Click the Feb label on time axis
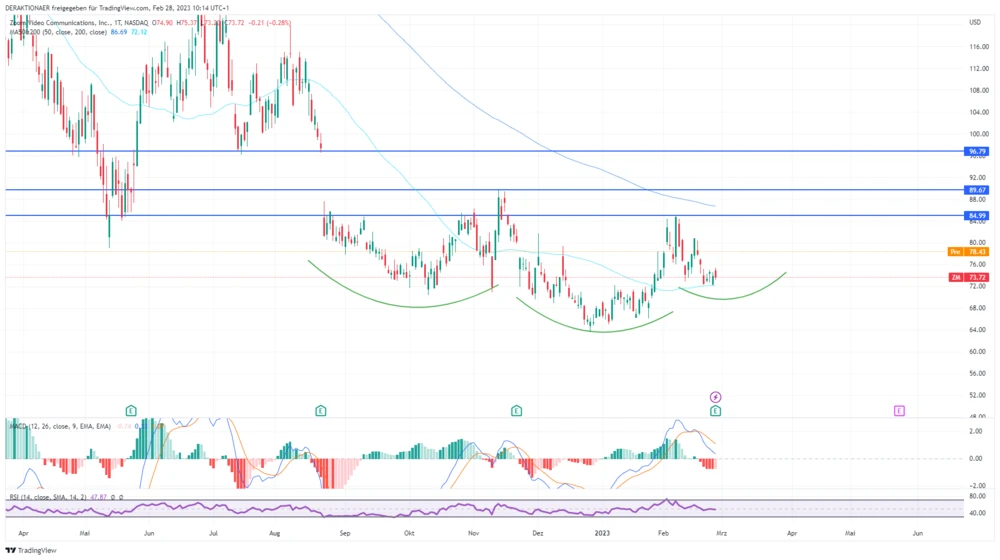1000x560 pixels. 663,533
